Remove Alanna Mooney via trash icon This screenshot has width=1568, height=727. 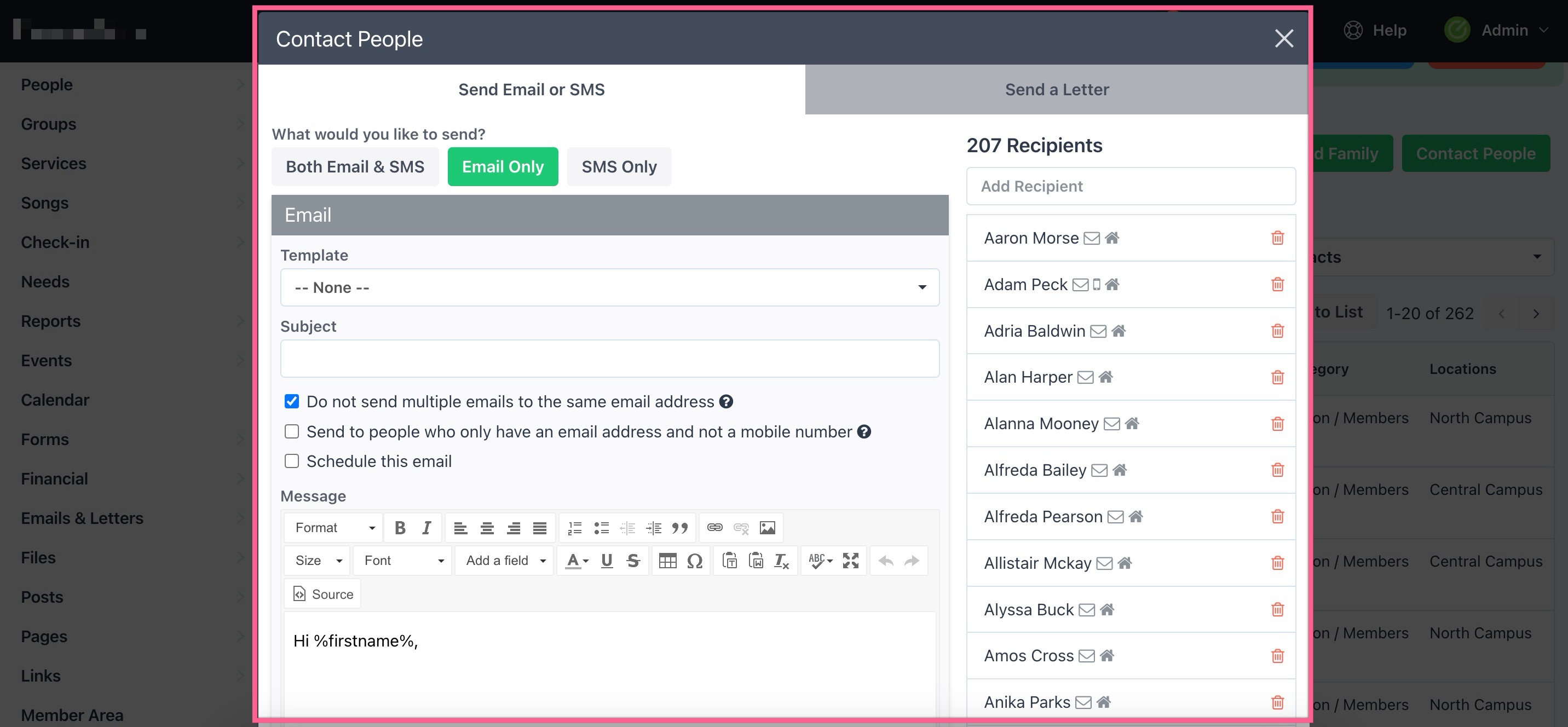pos(1278,424)
